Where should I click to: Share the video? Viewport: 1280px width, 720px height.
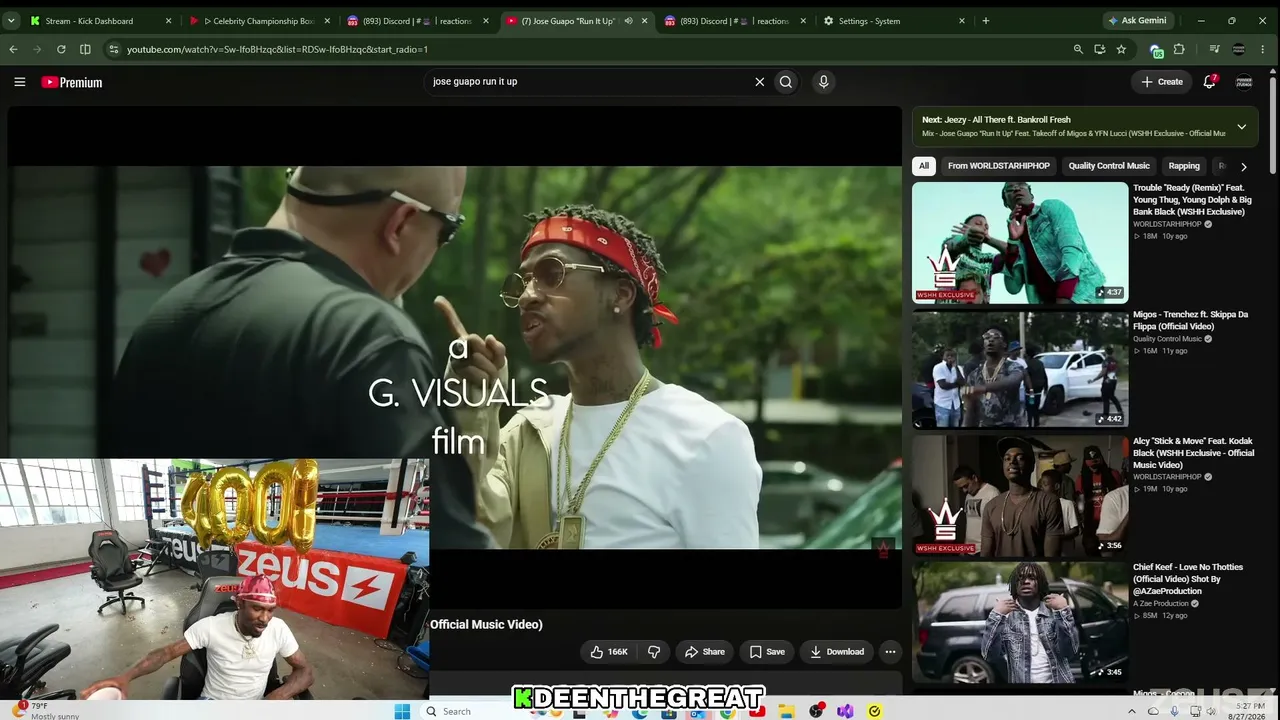[704, 652]
